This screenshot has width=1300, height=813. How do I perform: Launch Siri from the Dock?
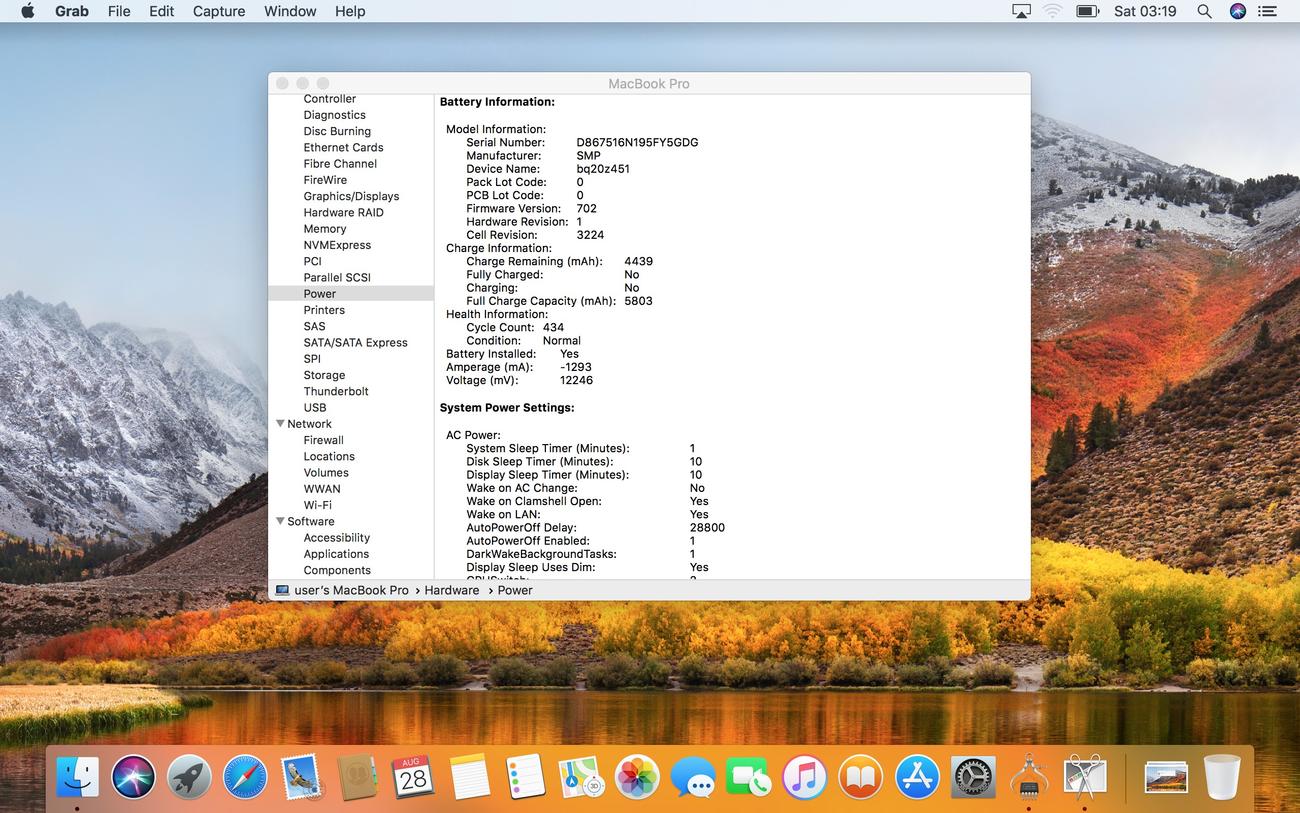pos(133,776)
